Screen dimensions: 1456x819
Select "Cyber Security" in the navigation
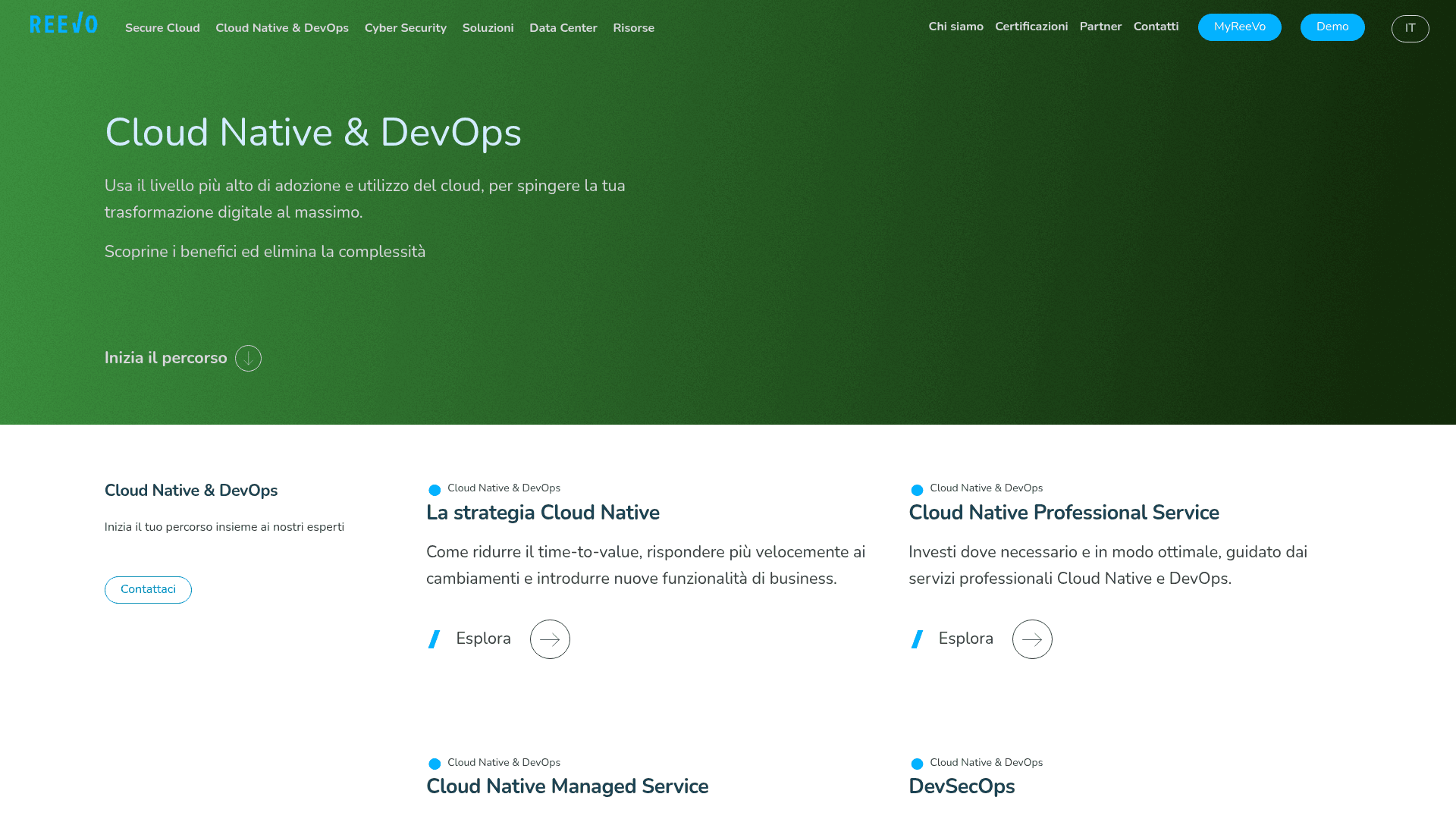tap(406, 28)
